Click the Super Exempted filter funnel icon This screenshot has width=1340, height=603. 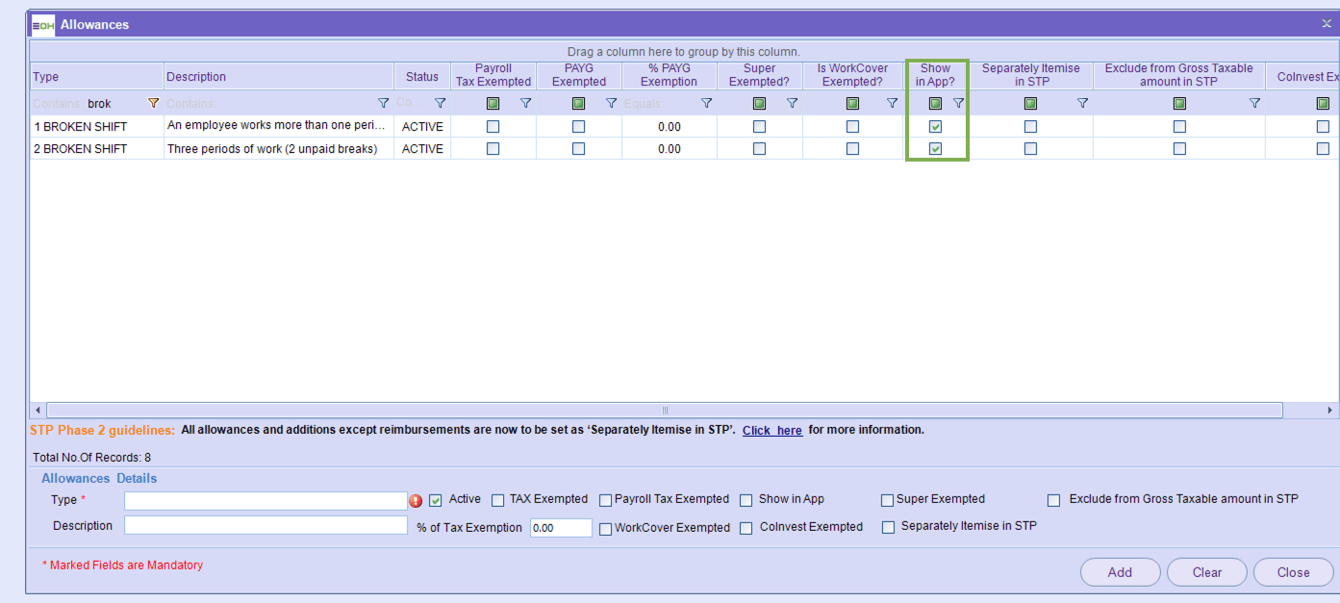792,103
